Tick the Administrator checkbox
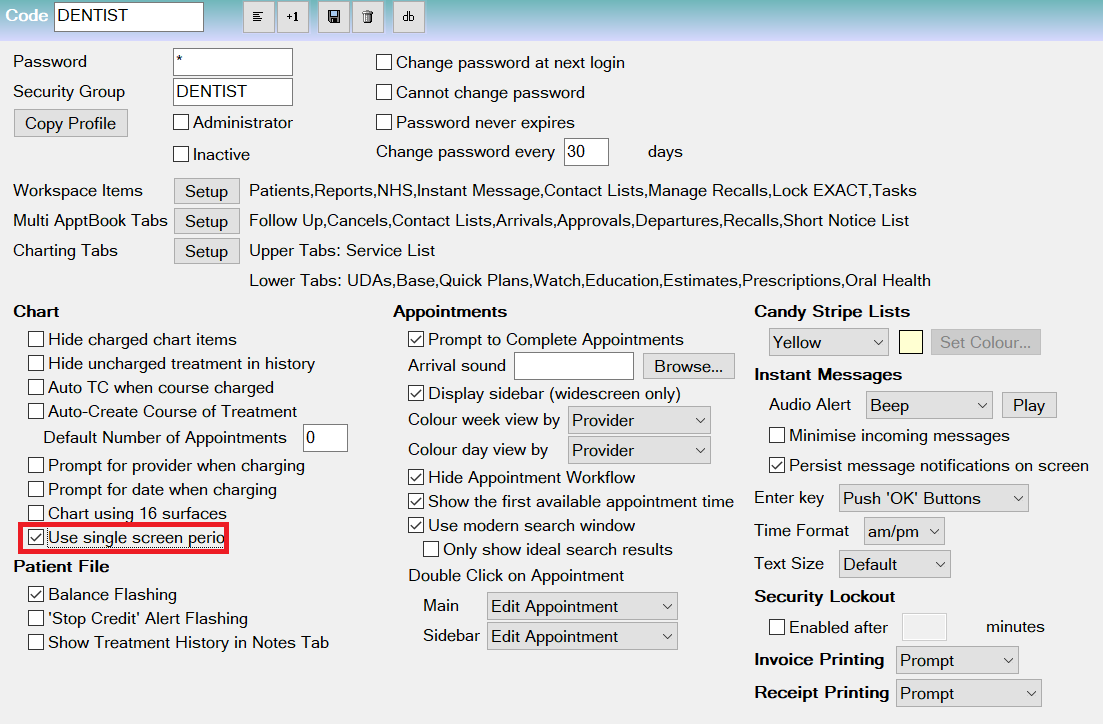Viewport: 1103px width, 724px height. click(181, 122)
